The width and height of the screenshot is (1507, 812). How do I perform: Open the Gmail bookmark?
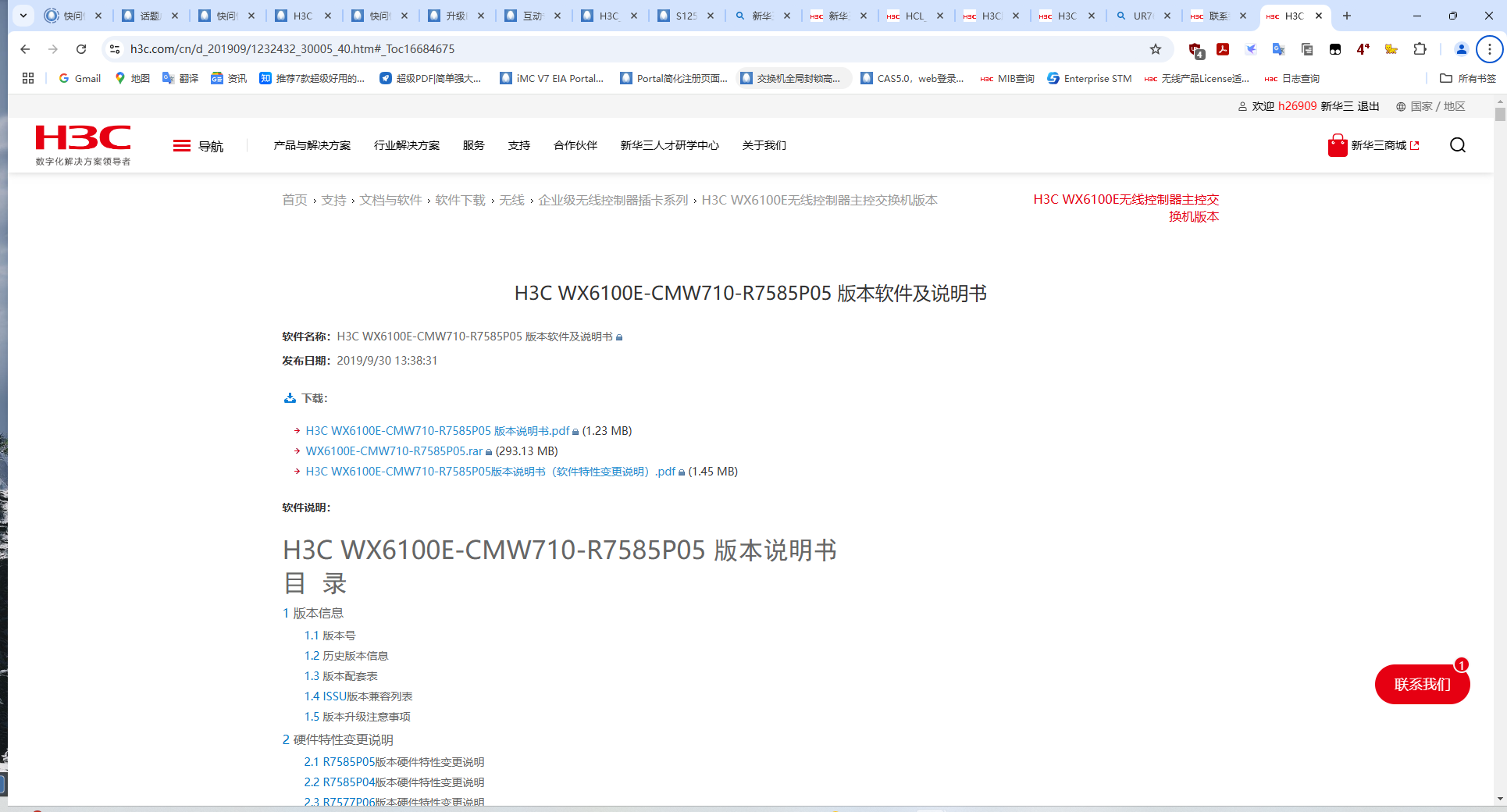(80, 78)
